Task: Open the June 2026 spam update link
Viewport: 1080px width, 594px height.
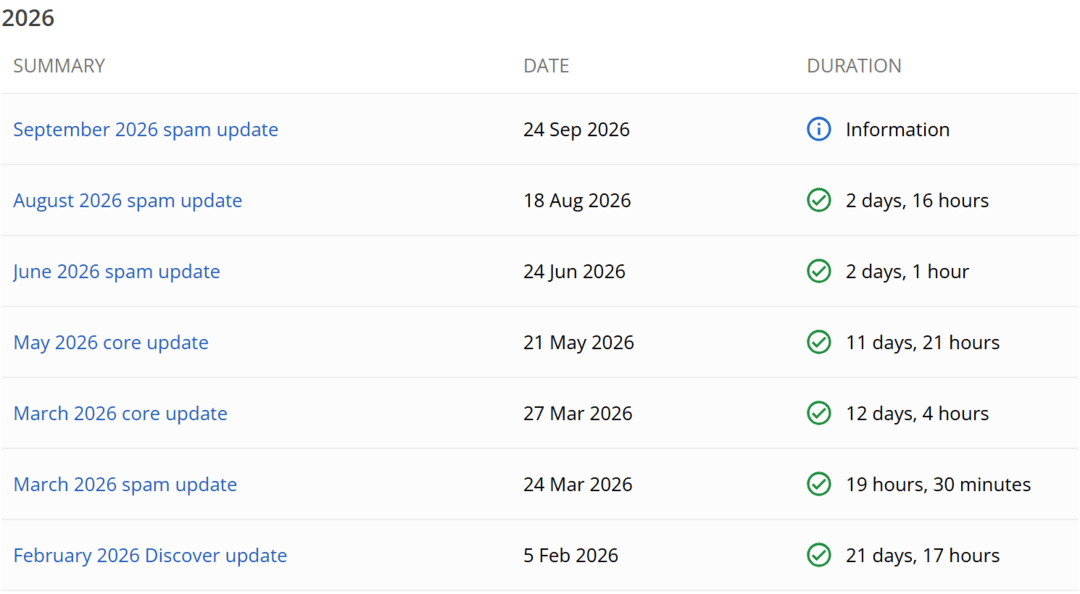Action: (116, 272)
